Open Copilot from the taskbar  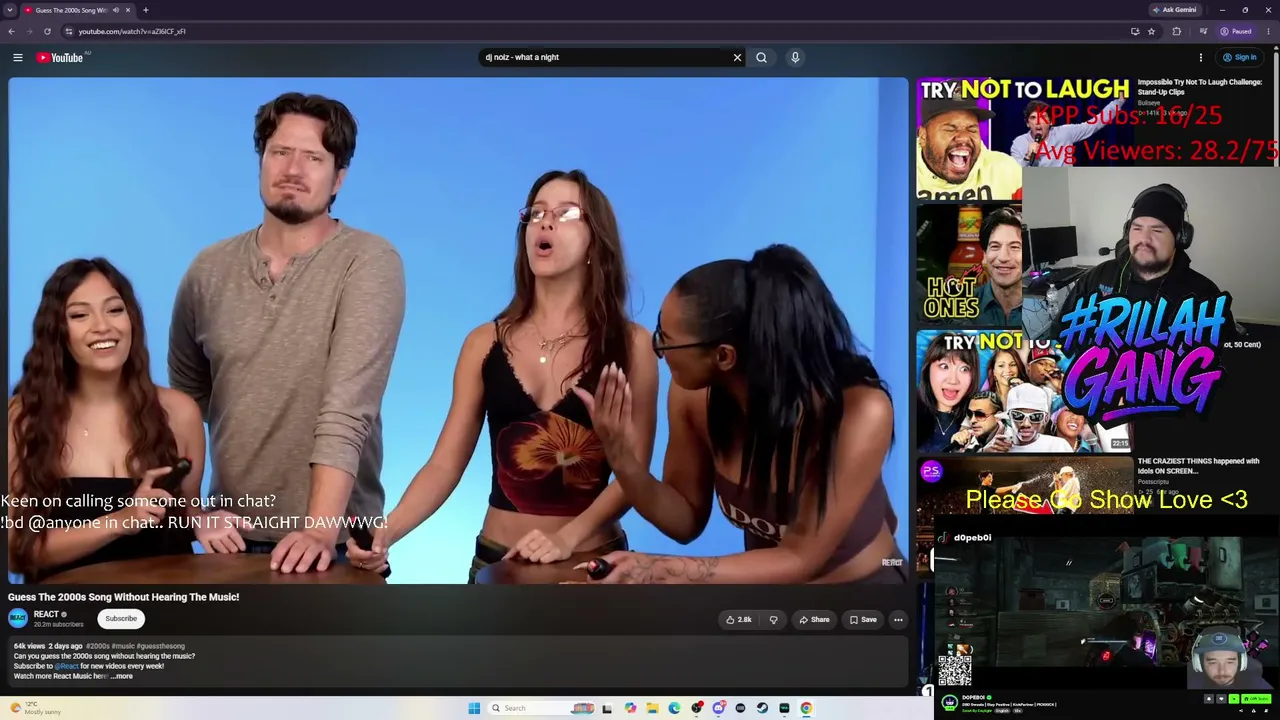(x=630, y=709)
